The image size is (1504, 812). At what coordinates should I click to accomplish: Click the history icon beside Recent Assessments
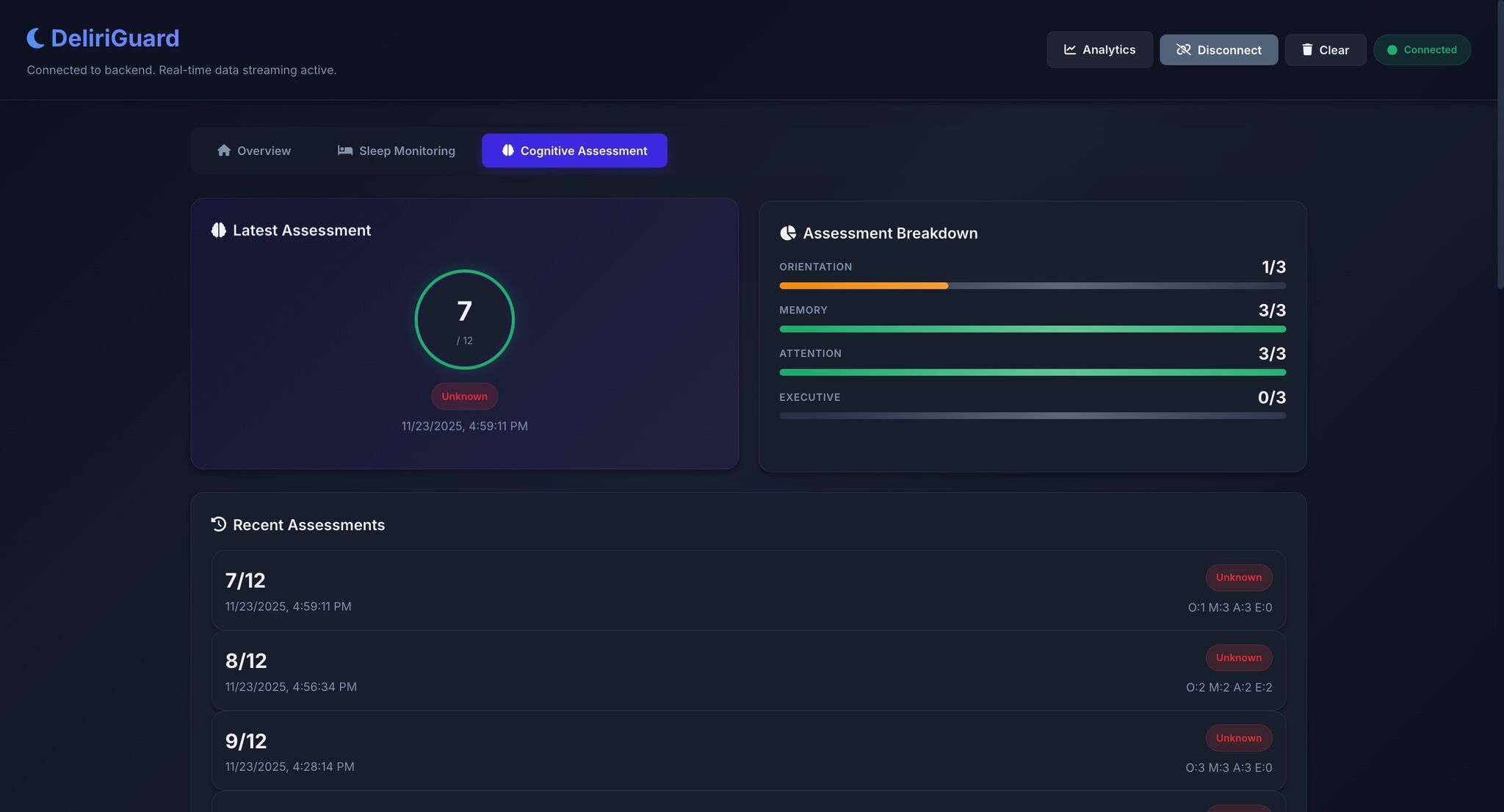tap(217, 524)
